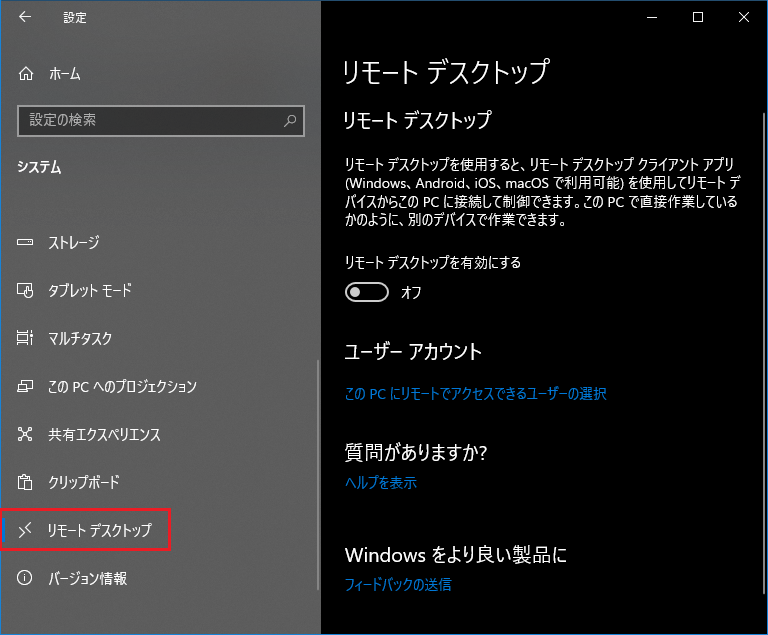Click the back arrow in title bar
Image resolution: width=768 pixels, height=635 pixels.
(x=25, y=17)
